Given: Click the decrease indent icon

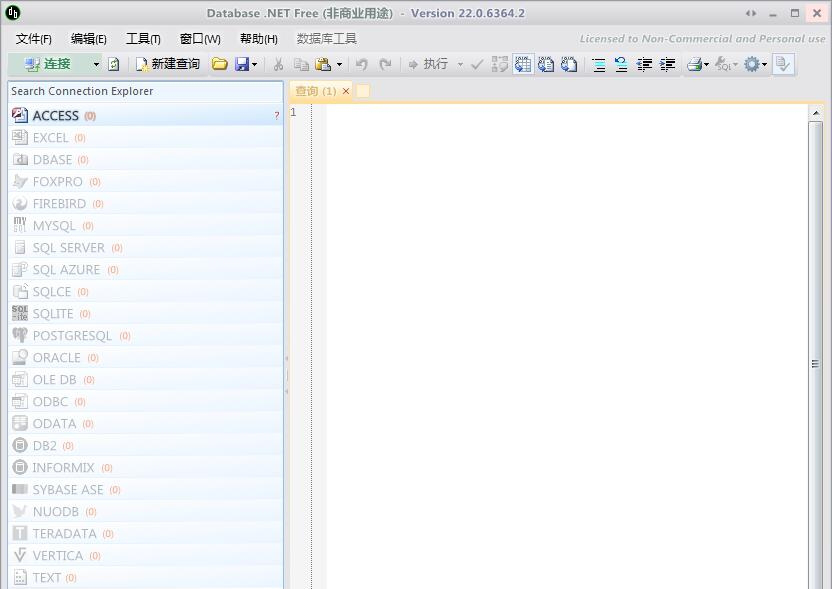Looking at the screenshot, I should pyautogui.click(x=644, y=64).
